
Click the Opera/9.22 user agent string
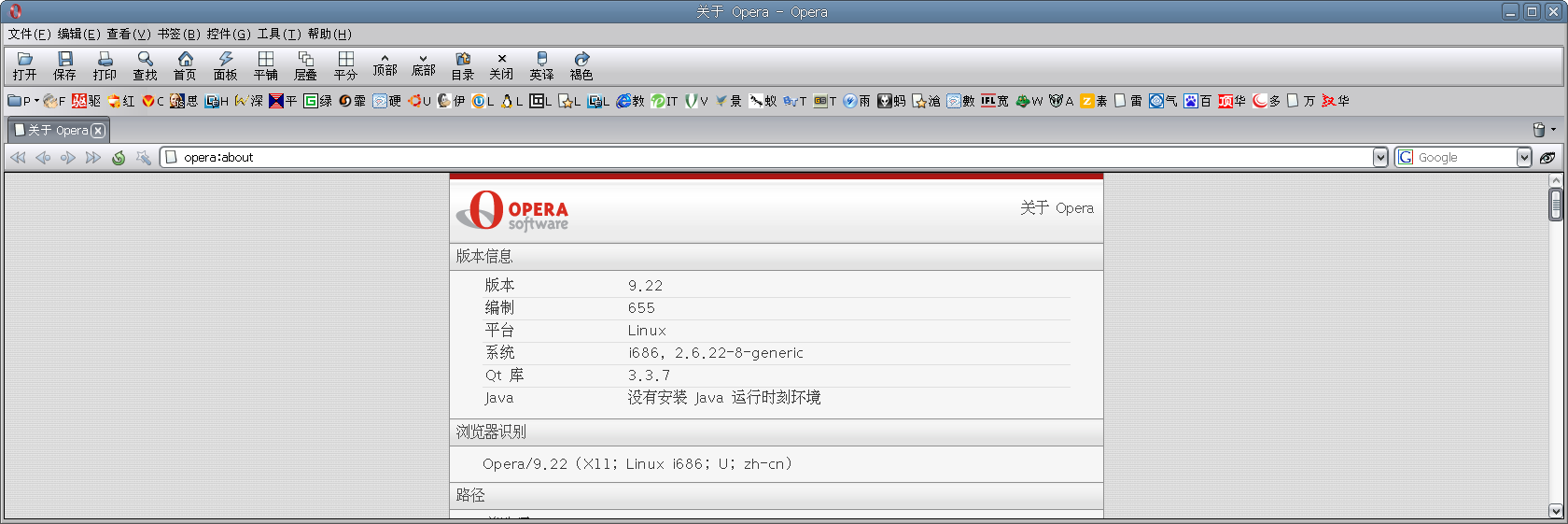tap(637, 464)
